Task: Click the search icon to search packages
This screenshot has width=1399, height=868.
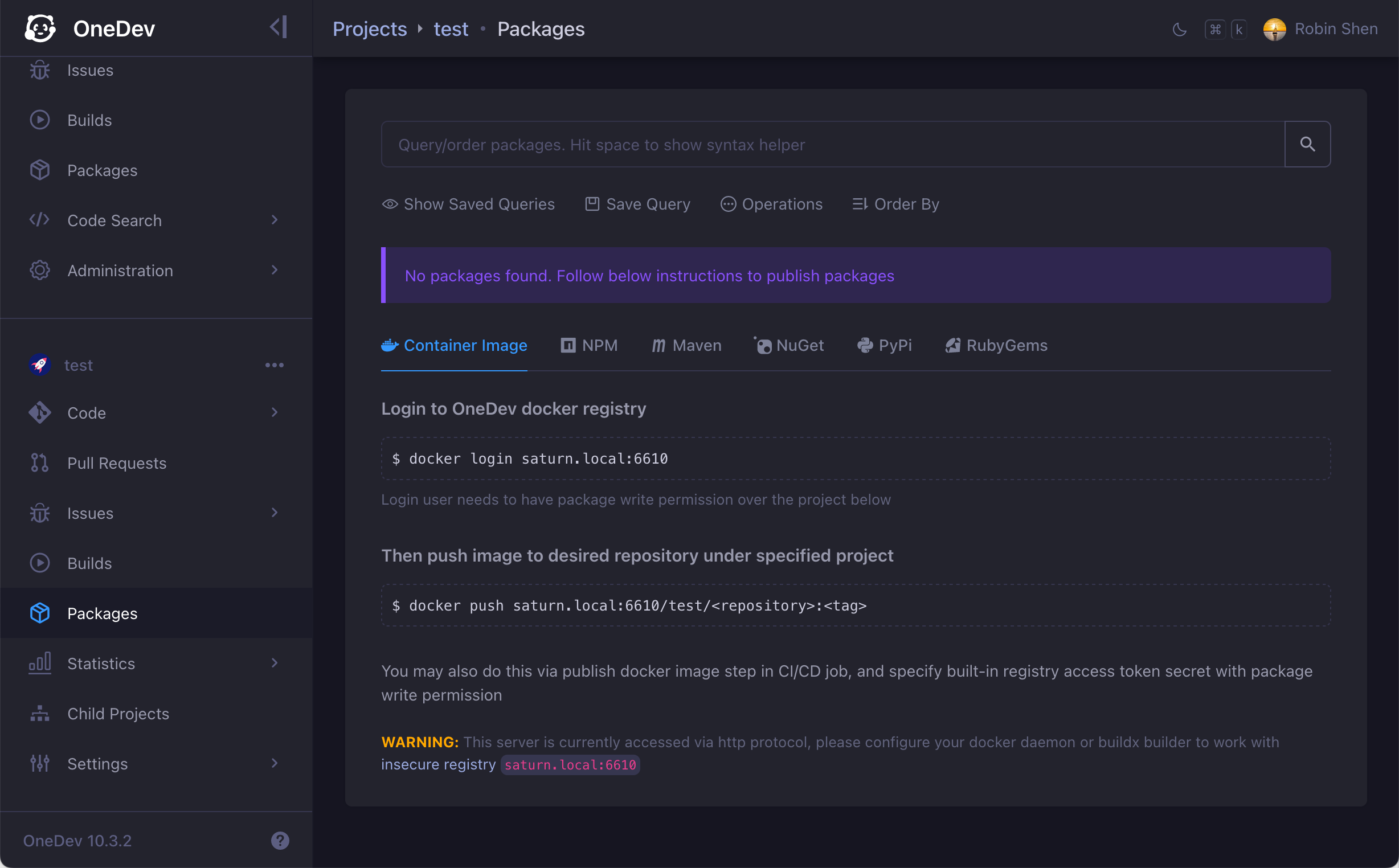Action: [1307, 144]
